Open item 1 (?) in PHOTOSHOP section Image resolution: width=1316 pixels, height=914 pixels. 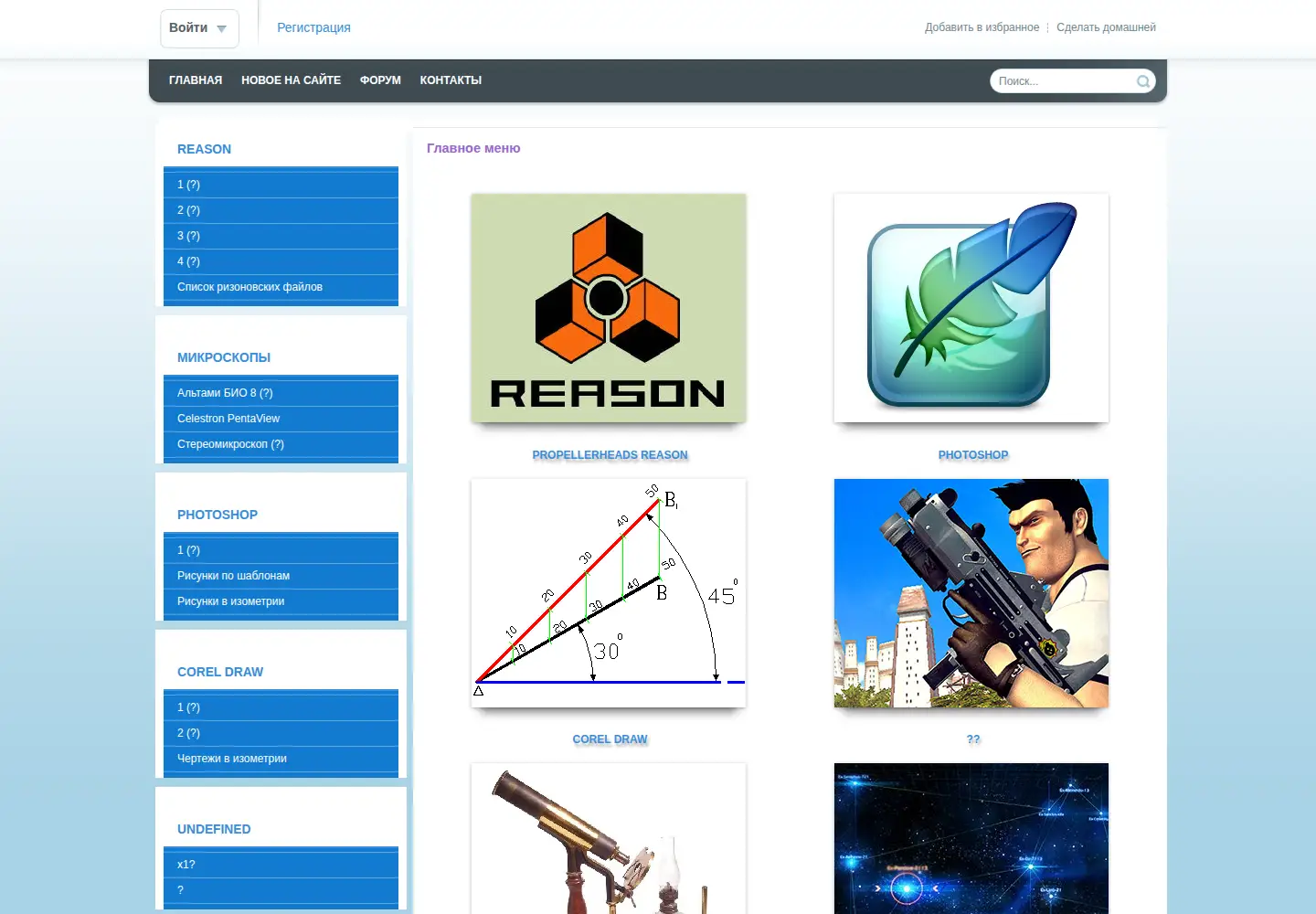tap(281, 550)
